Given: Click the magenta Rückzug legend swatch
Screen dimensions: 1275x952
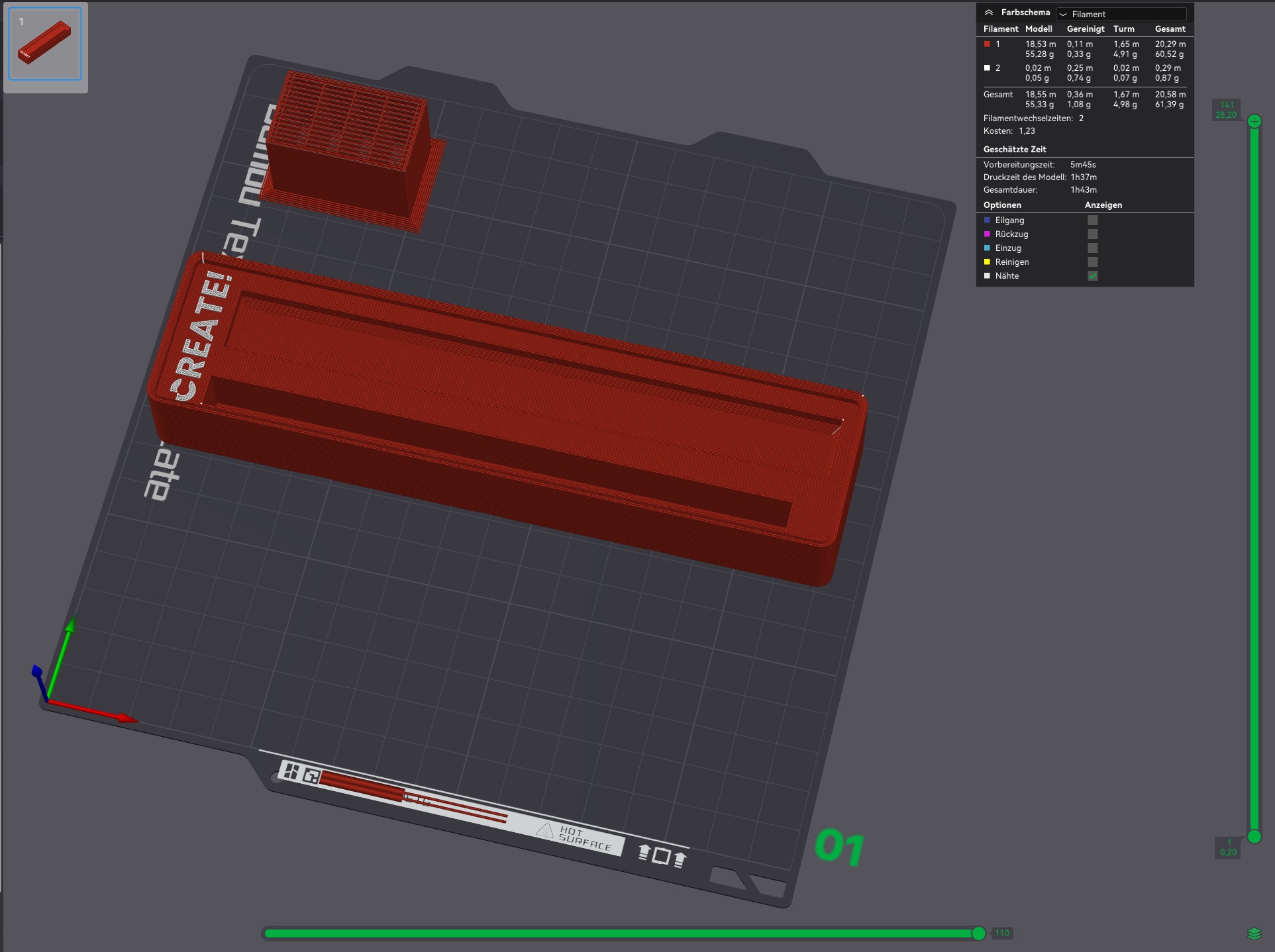Looking at the screenshot, I should click(988, 234).
